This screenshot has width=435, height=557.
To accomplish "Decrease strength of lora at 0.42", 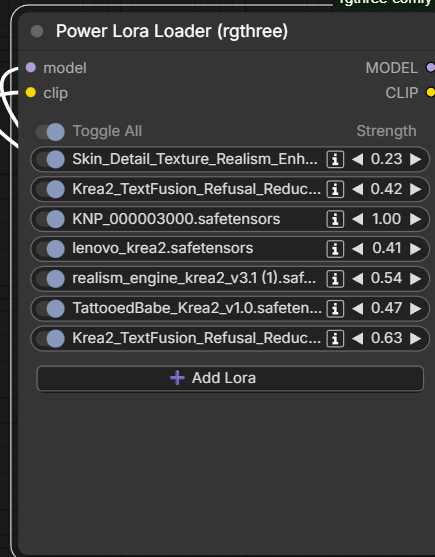I will click(x=358, y=189).
